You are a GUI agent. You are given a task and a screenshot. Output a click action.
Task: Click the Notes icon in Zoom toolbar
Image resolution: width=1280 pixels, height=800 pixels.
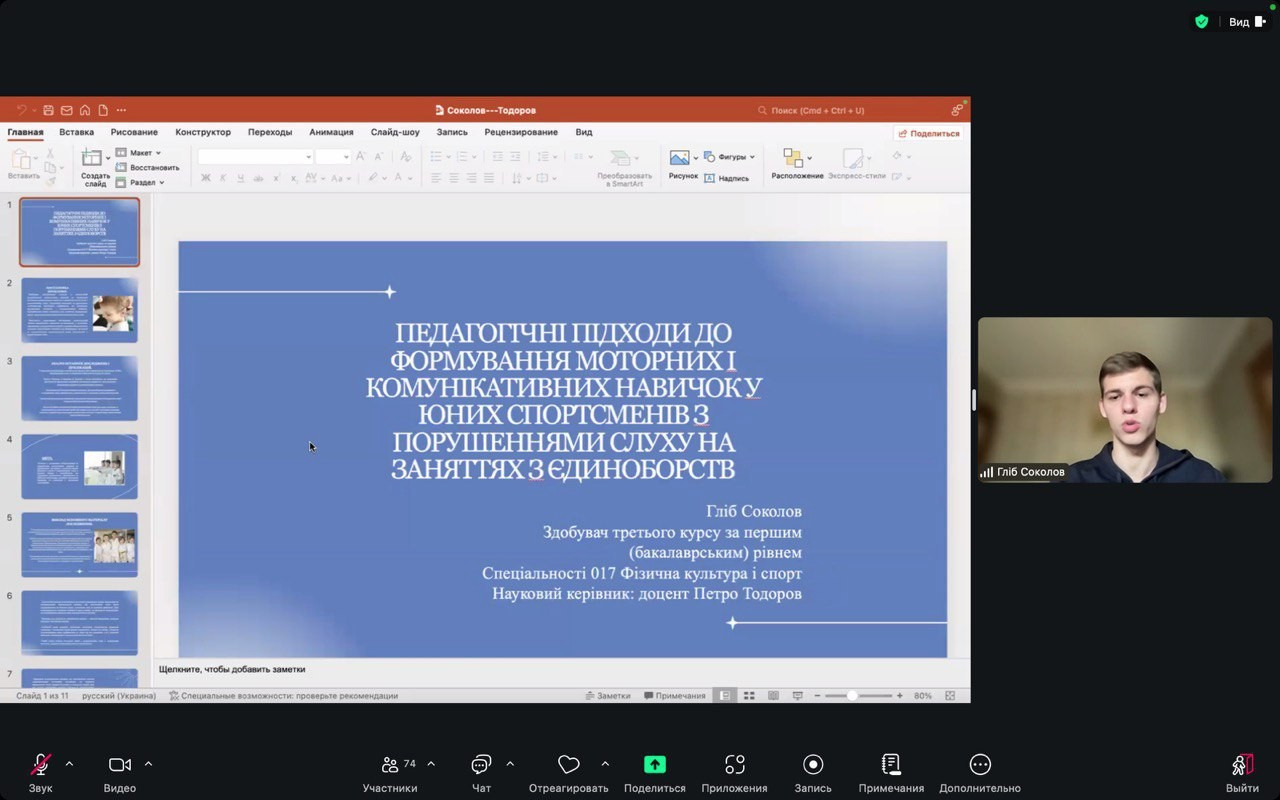pos(891,765)
